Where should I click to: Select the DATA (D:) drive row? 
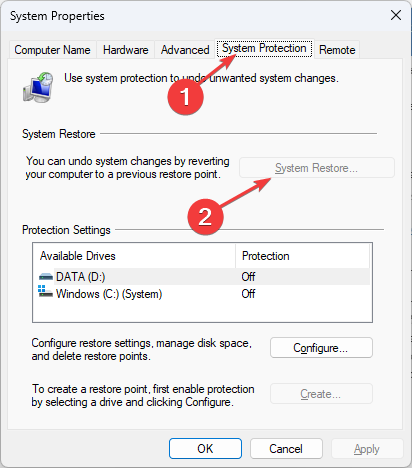[x=204, y=277]
